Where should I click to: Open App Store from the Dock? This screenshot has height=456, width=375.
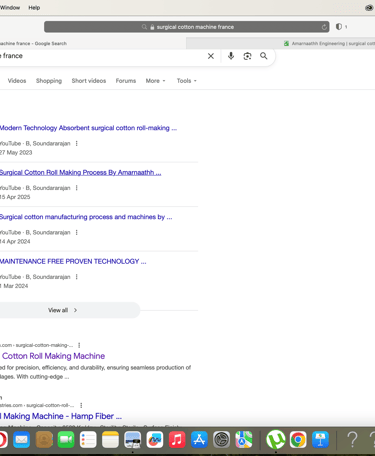(199, 440)
